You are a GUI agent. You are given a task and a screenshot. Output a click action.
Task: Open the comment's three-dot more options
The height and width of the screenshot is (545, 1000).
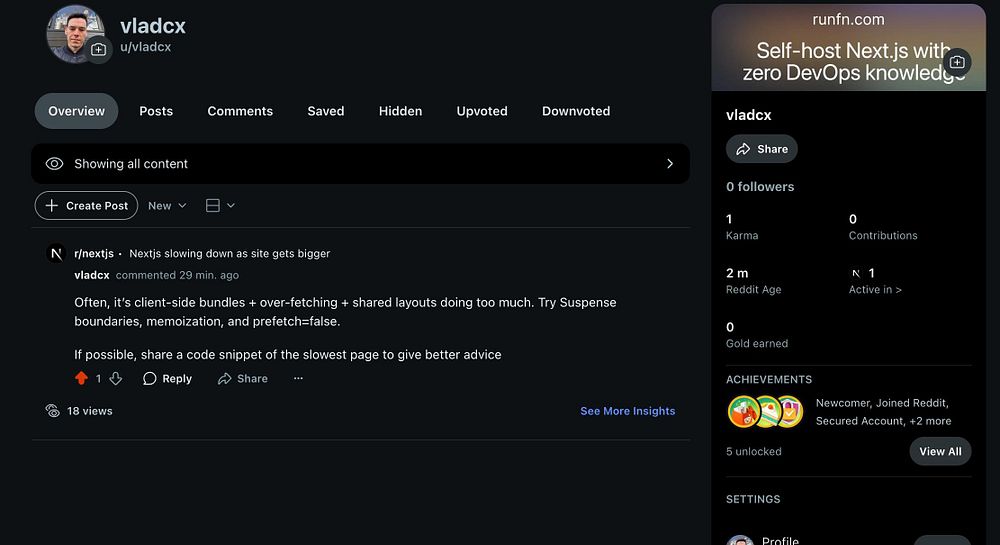pyautogui.click(x=298, y=379)
